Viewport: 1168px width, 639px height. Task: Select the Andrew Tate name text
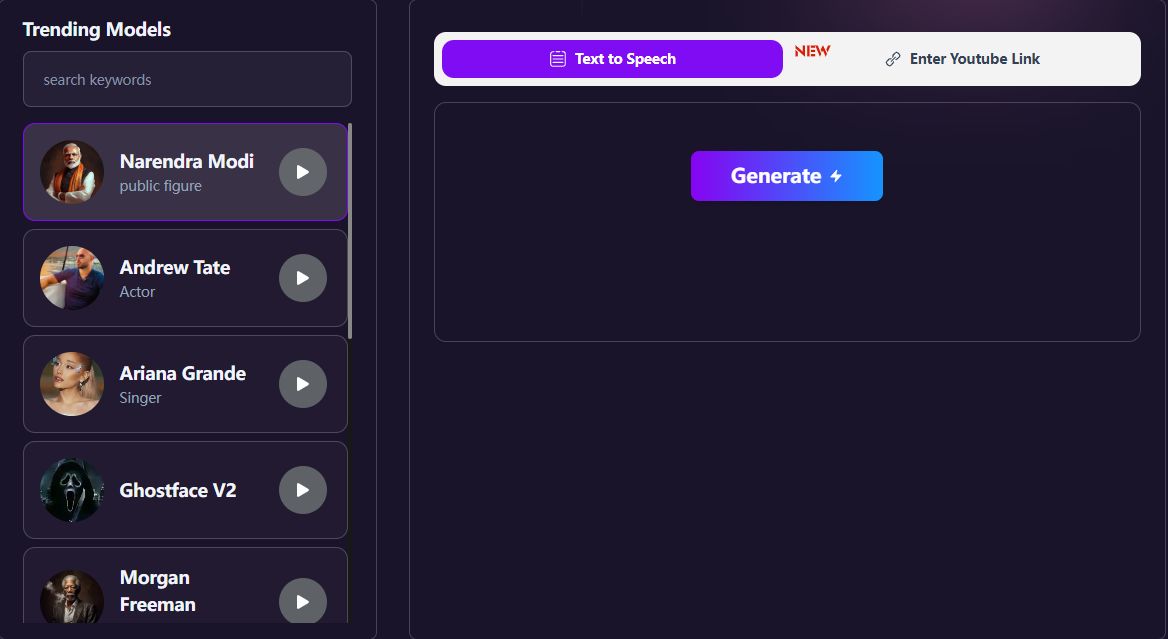pos(175,267)
